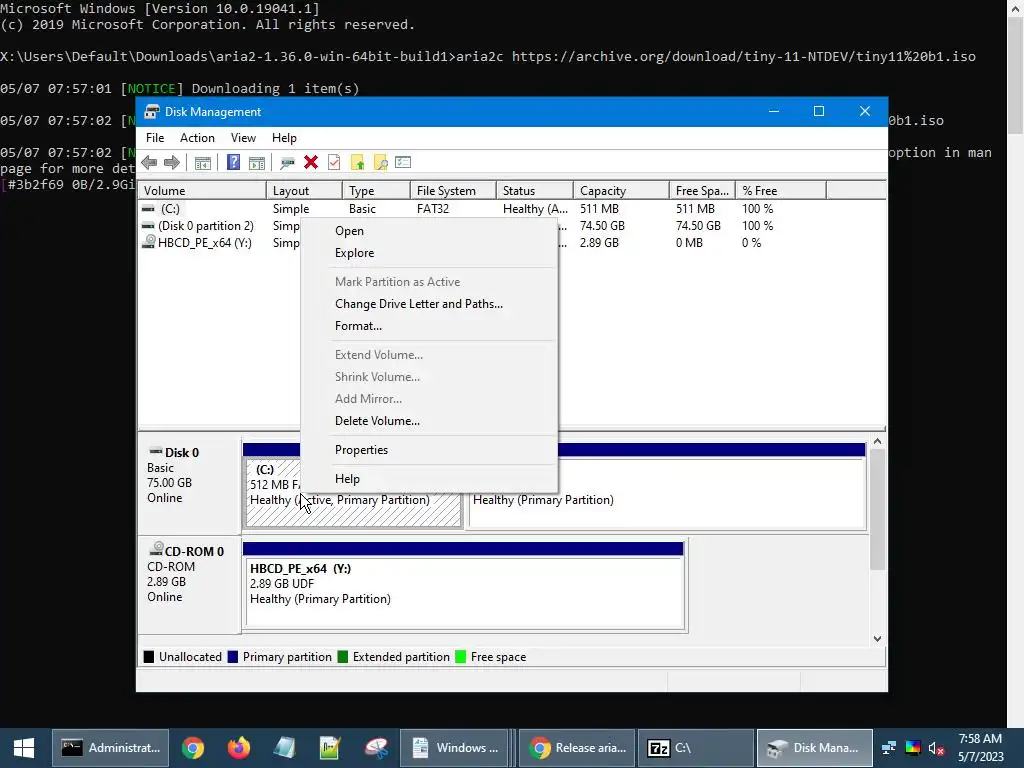1024x768 pixels.
Task: Click the disk drive icon left of the red X
Action: click(x=287, y=163)
